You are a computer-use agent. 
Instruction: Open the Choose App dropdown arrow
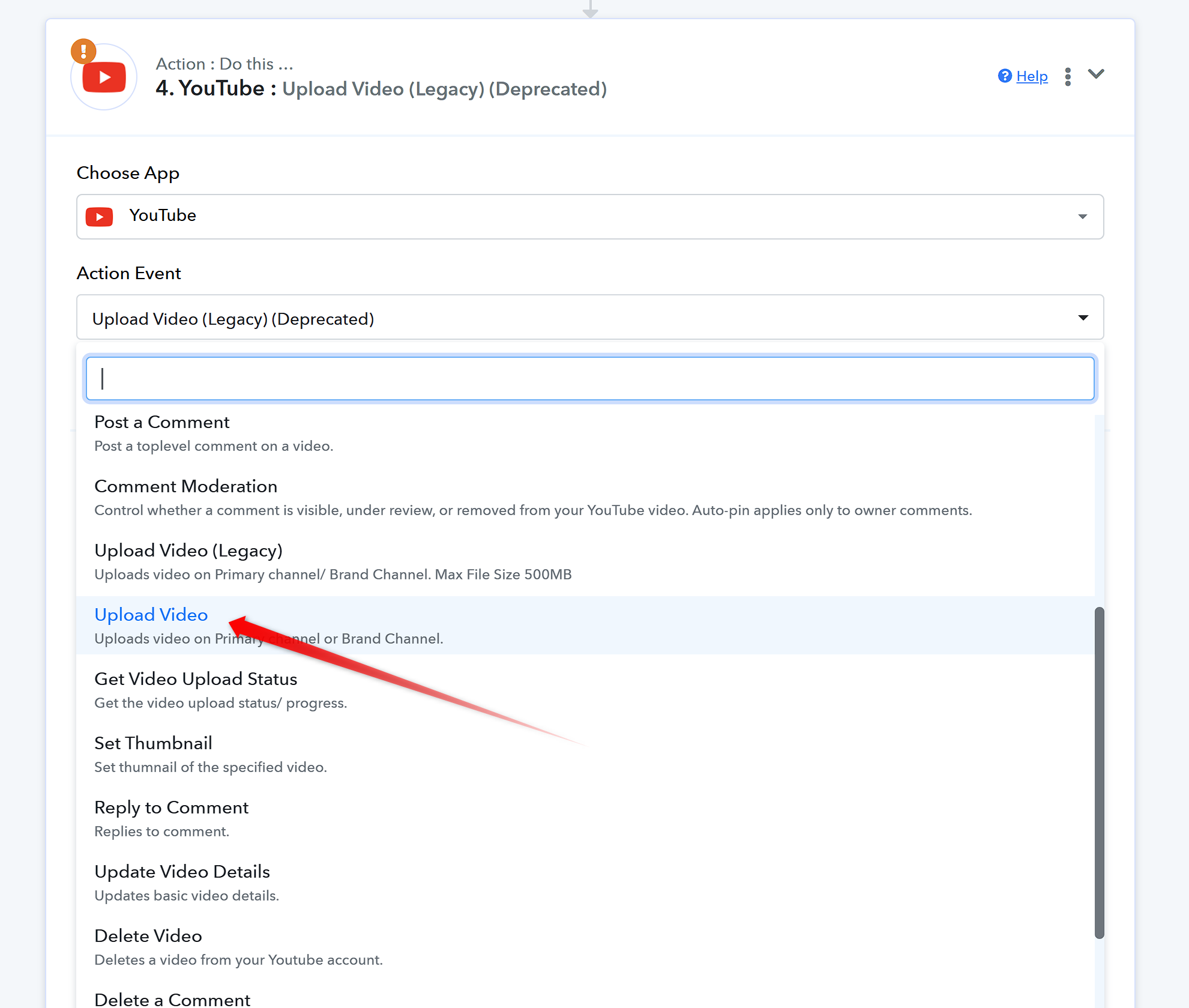click(1082, 217)
